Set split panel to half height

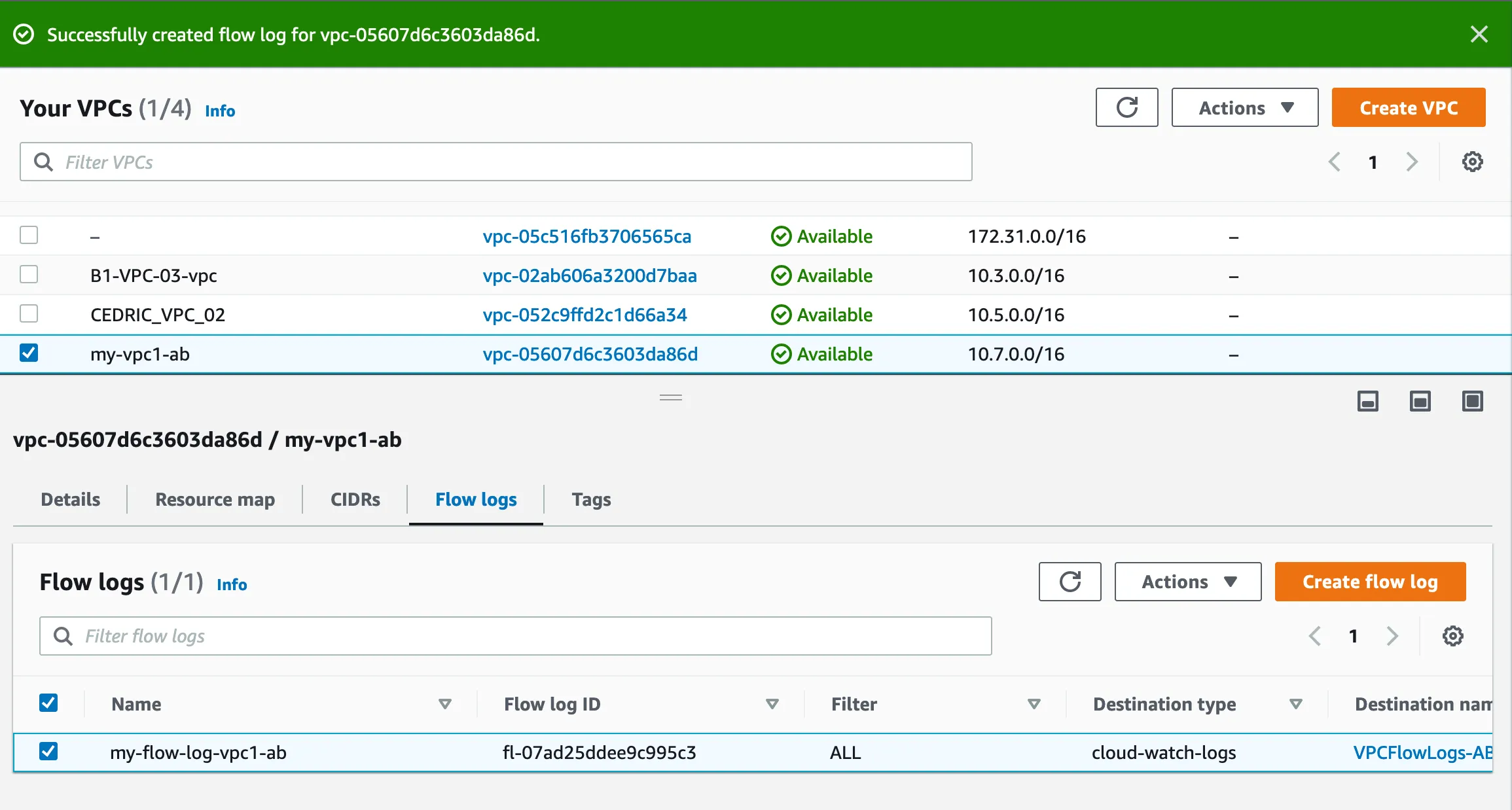[x=1420, y=401]
